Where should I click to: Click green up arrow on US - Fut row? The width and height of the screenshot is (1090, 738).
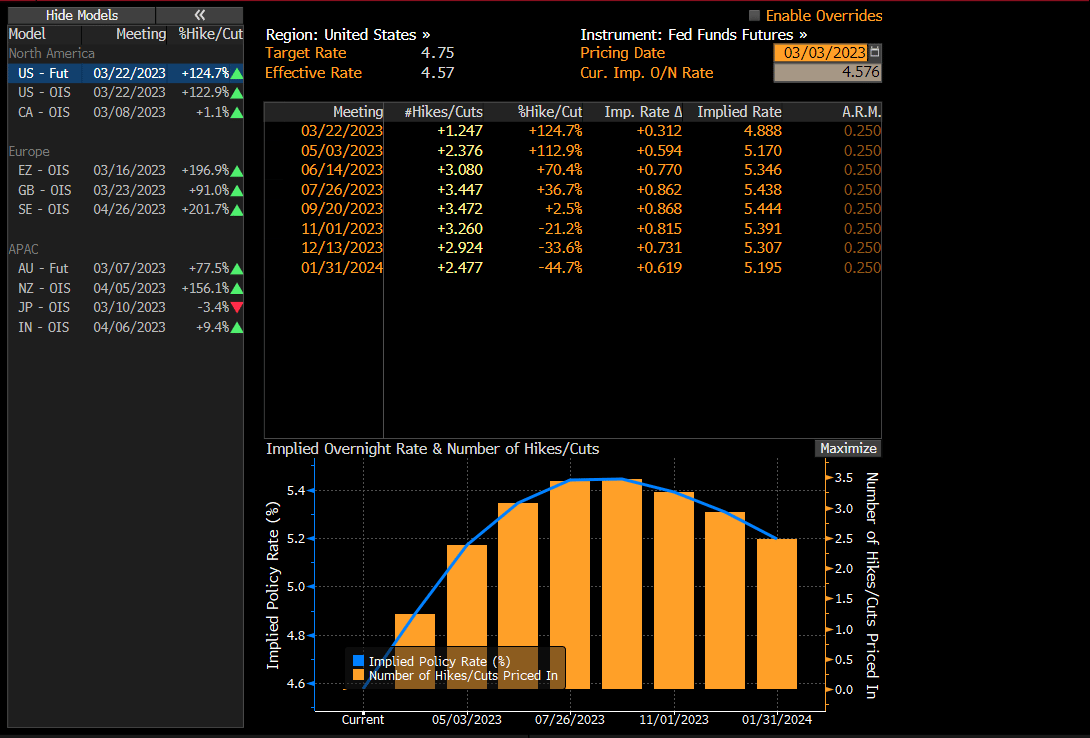(x=236, y=73)
